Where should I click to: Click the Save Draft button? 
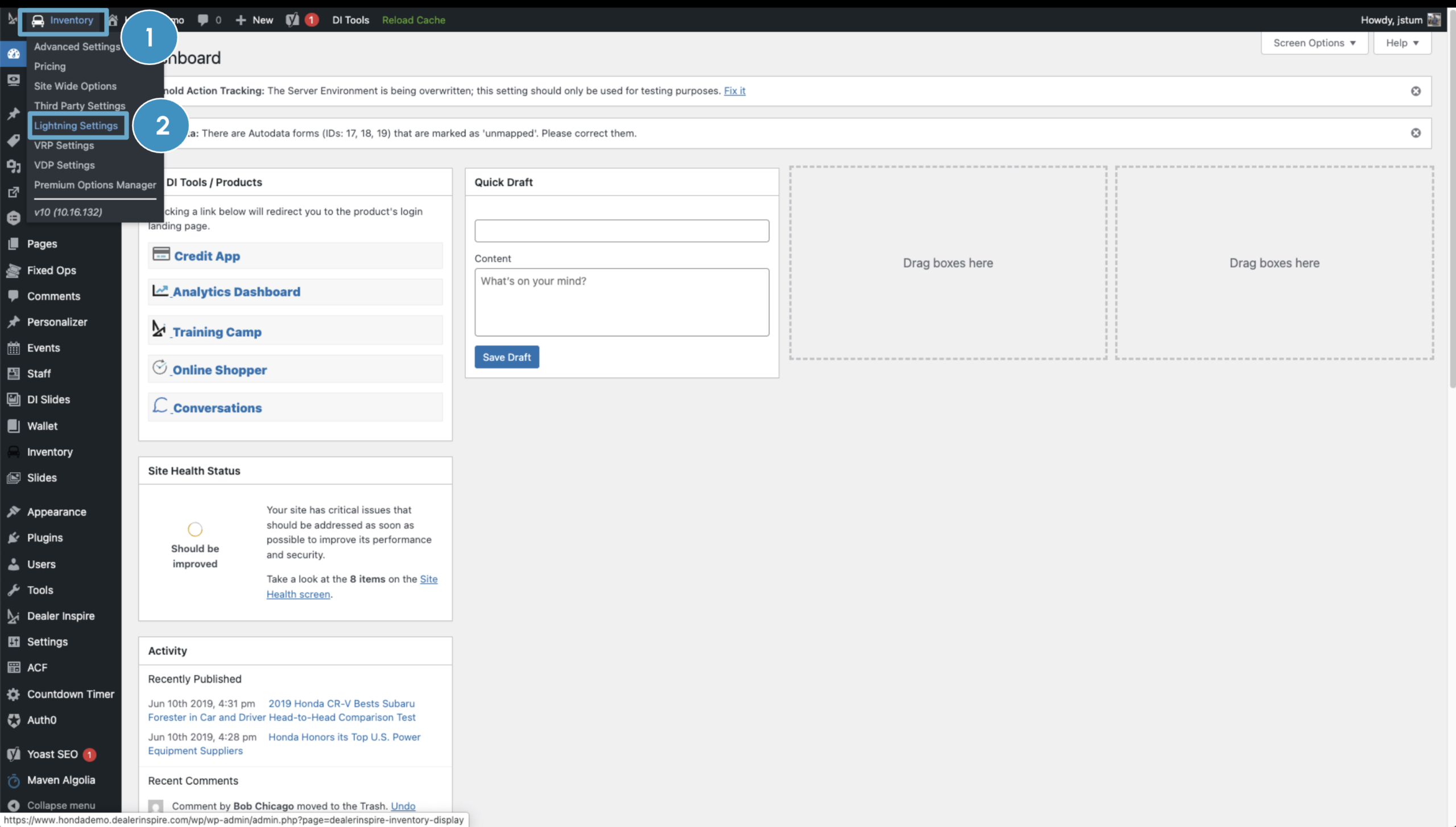(507, 357)
